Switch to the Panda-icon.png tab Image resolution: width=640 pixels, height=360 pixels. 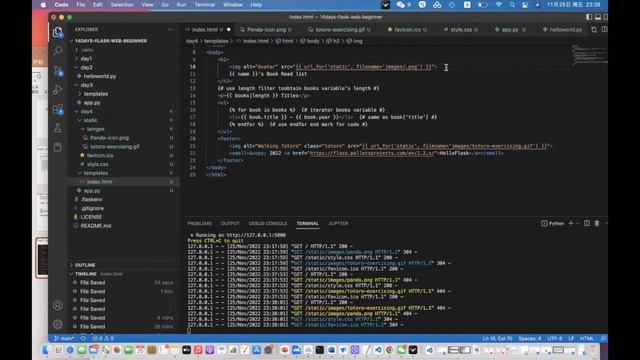pyautogui.click(x=266, y=29)
